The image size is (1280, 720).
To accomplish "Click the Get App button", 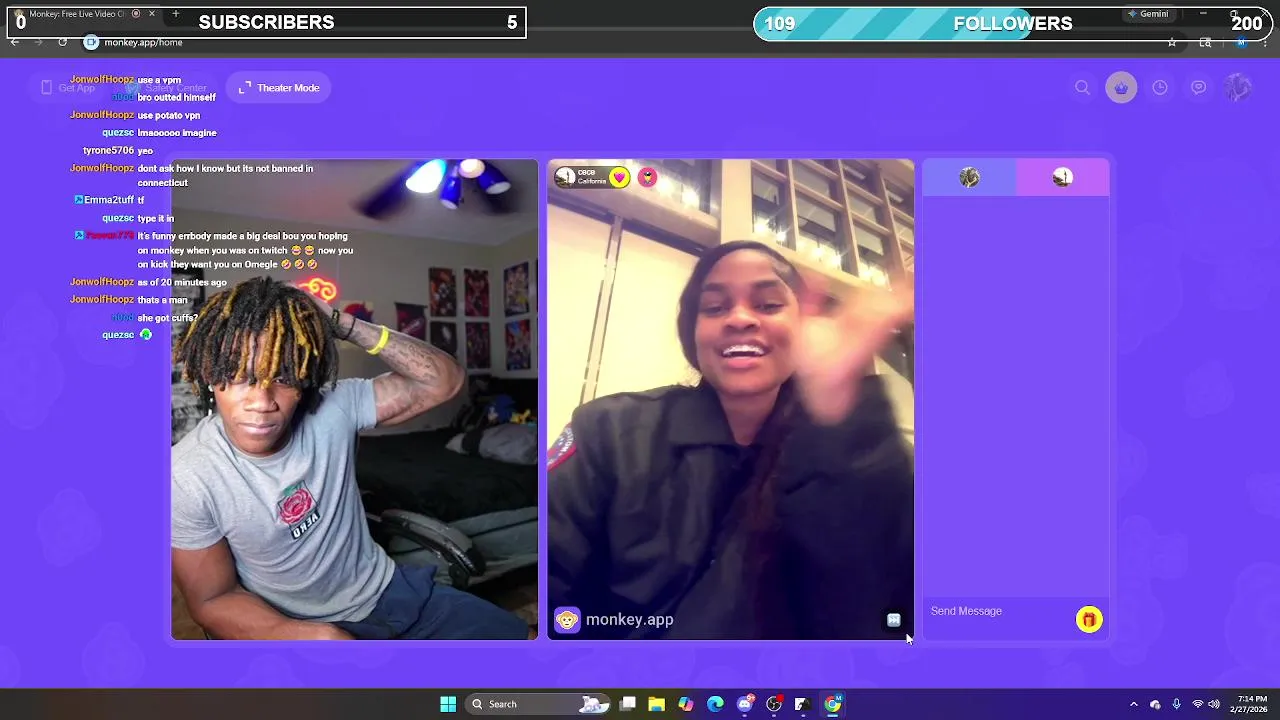I will (x=67, y=88).
